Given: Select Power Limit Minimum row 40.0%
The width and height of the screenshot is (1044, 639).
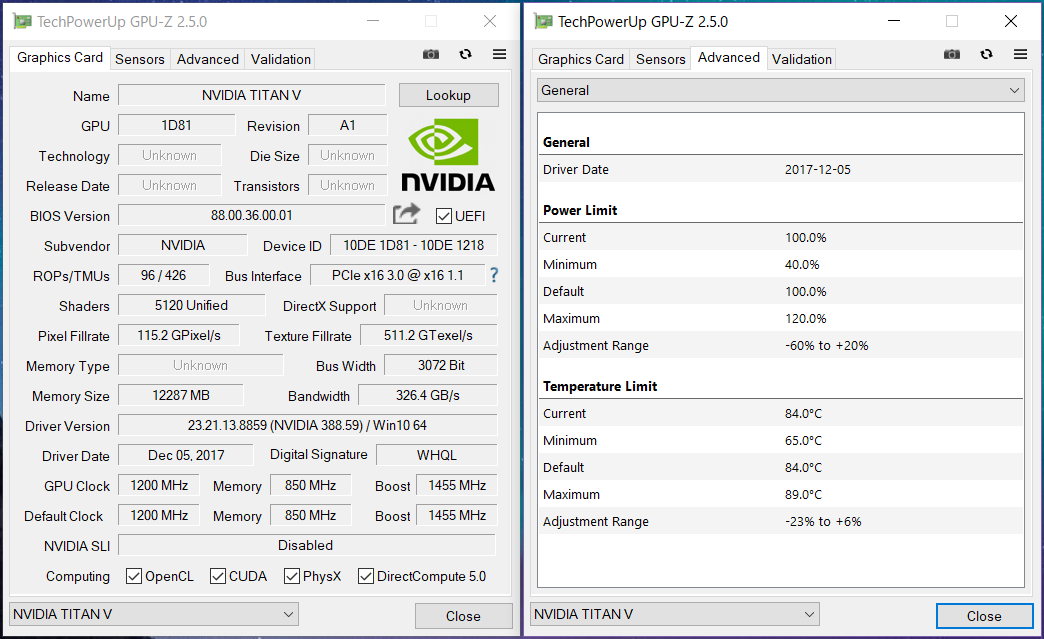Looking at the screenshot, I should coord(780,264).
